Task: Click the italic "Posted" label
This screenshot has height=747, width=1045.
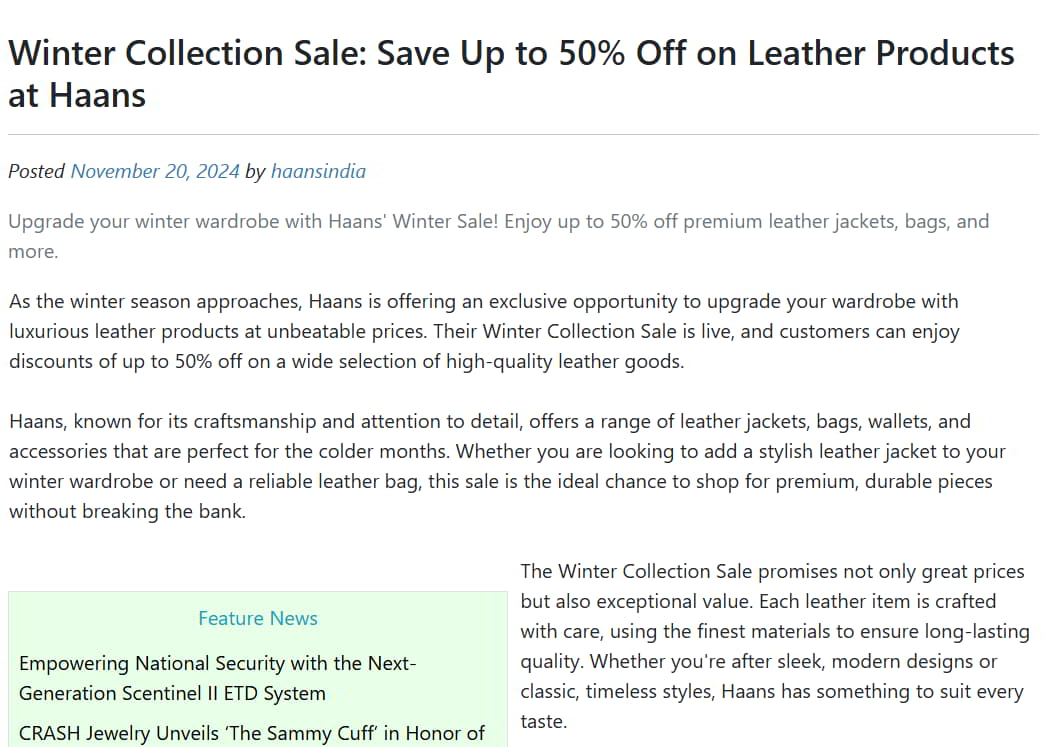Action: tap(36, 171)
